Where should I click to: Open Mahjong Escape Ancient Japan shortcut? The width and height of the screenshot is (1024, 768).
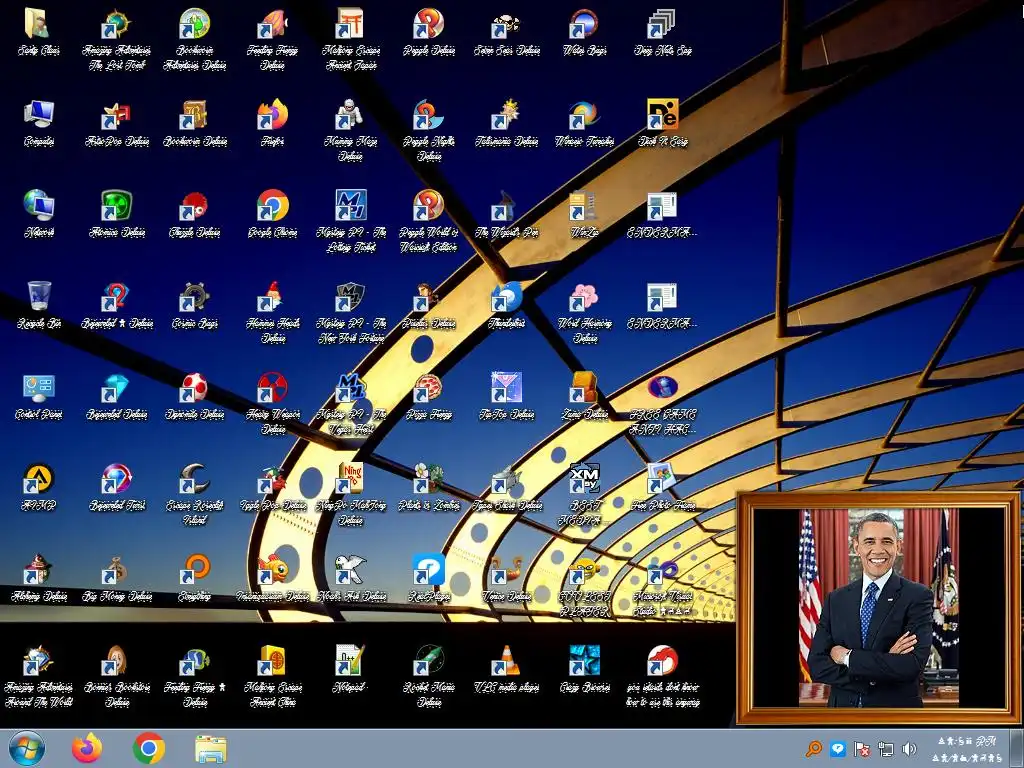[x=351, y=38]
